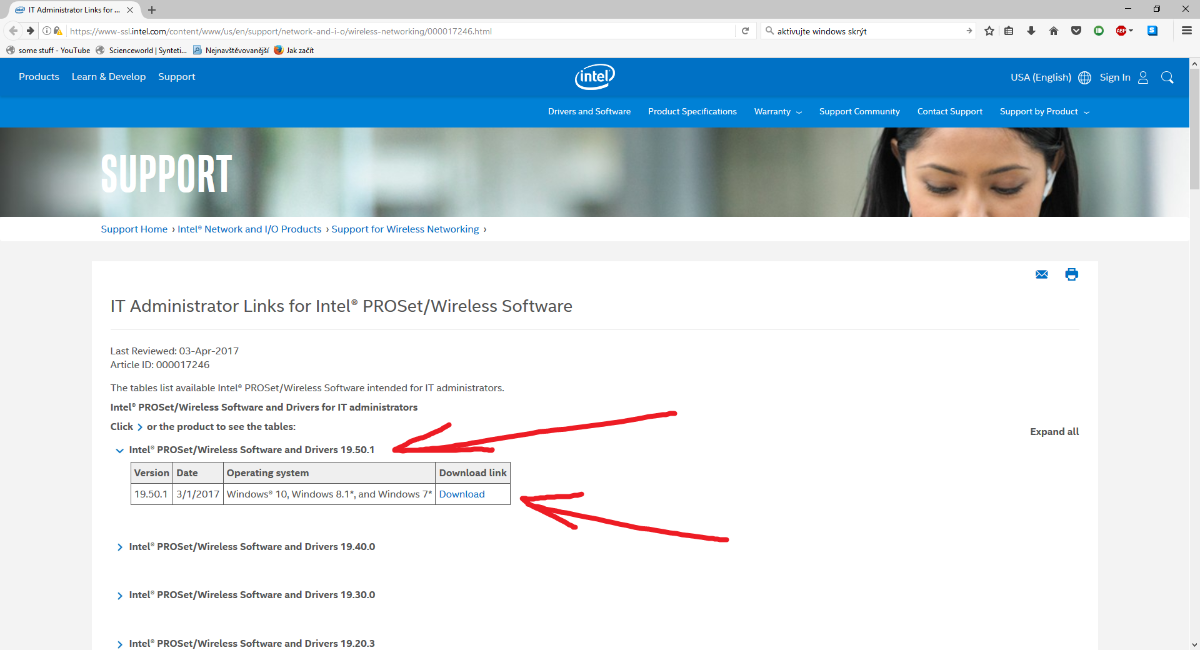Click the email article envelope icon

tap(1041, 275)
